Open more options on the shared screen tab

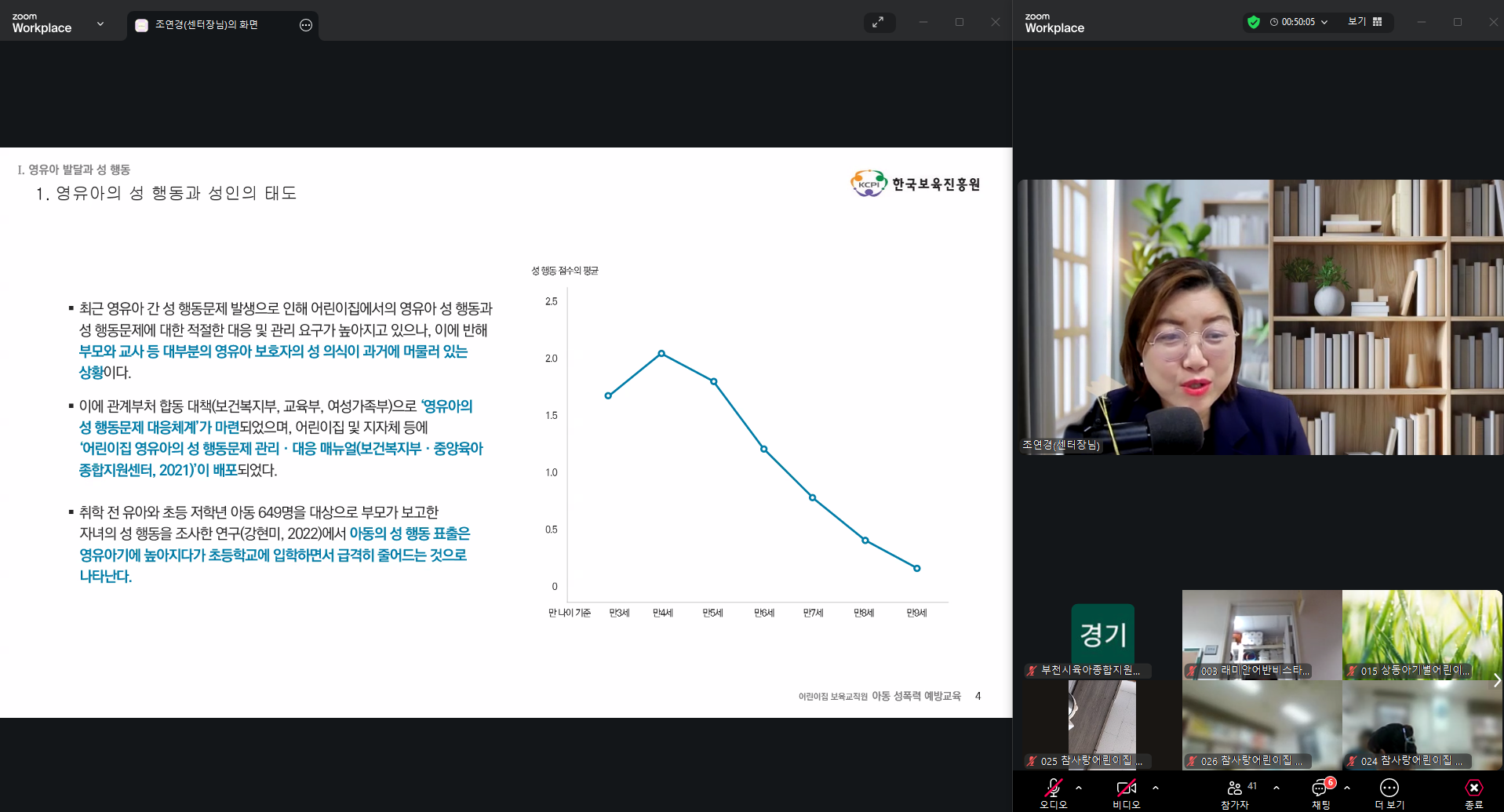coord(306,25)
